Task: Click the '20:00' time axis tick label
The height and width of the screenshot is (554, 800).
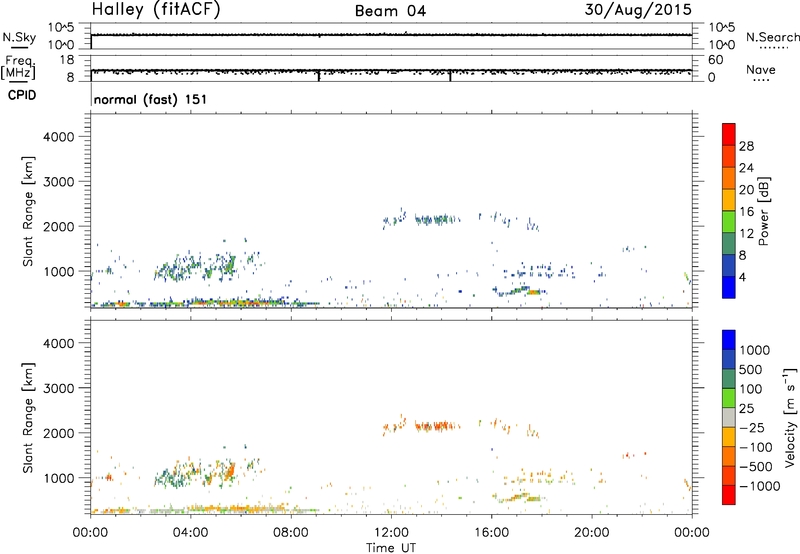Action: click(592, 532)
